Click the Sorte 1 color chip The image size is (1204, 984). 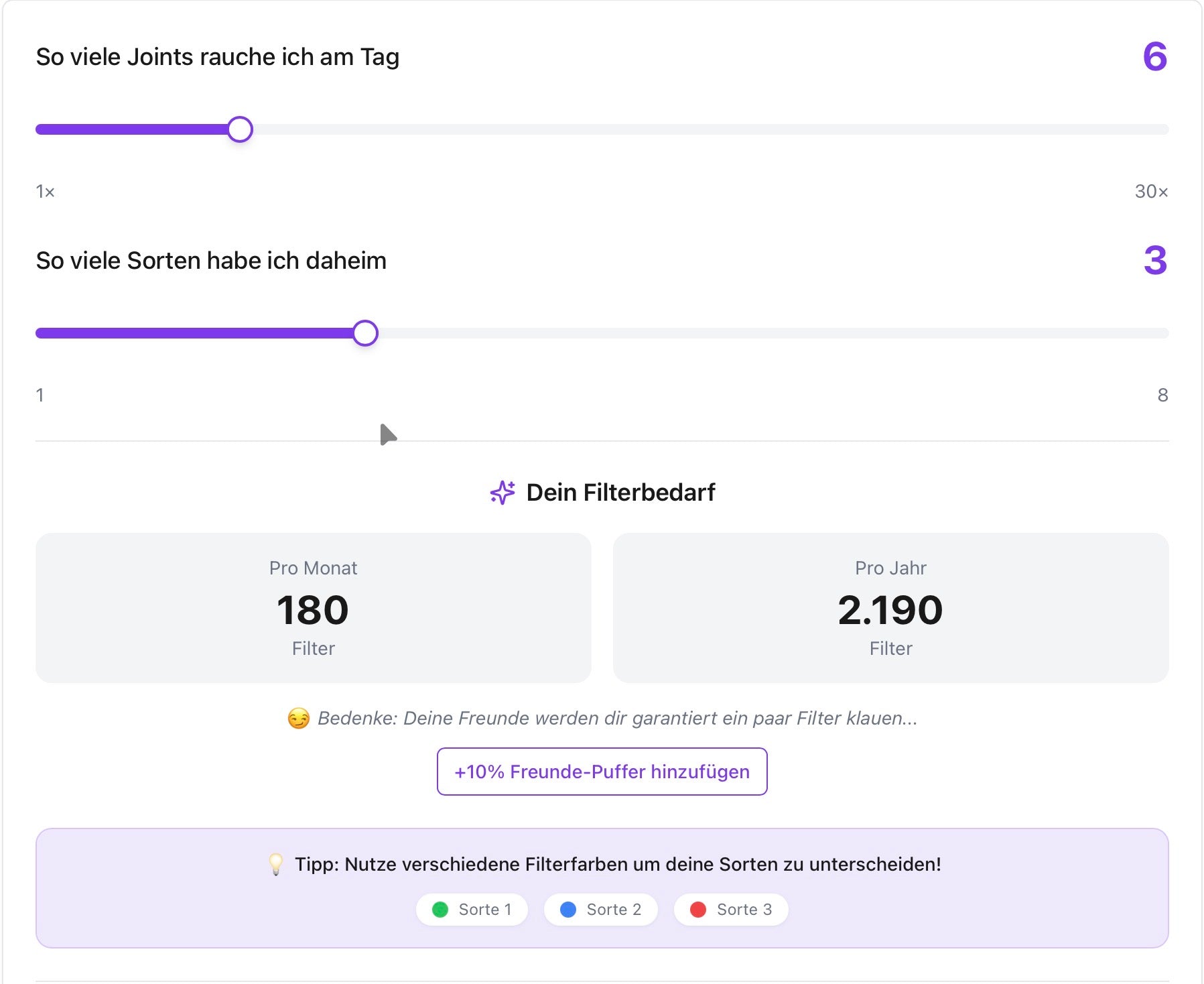click(472, 910)
